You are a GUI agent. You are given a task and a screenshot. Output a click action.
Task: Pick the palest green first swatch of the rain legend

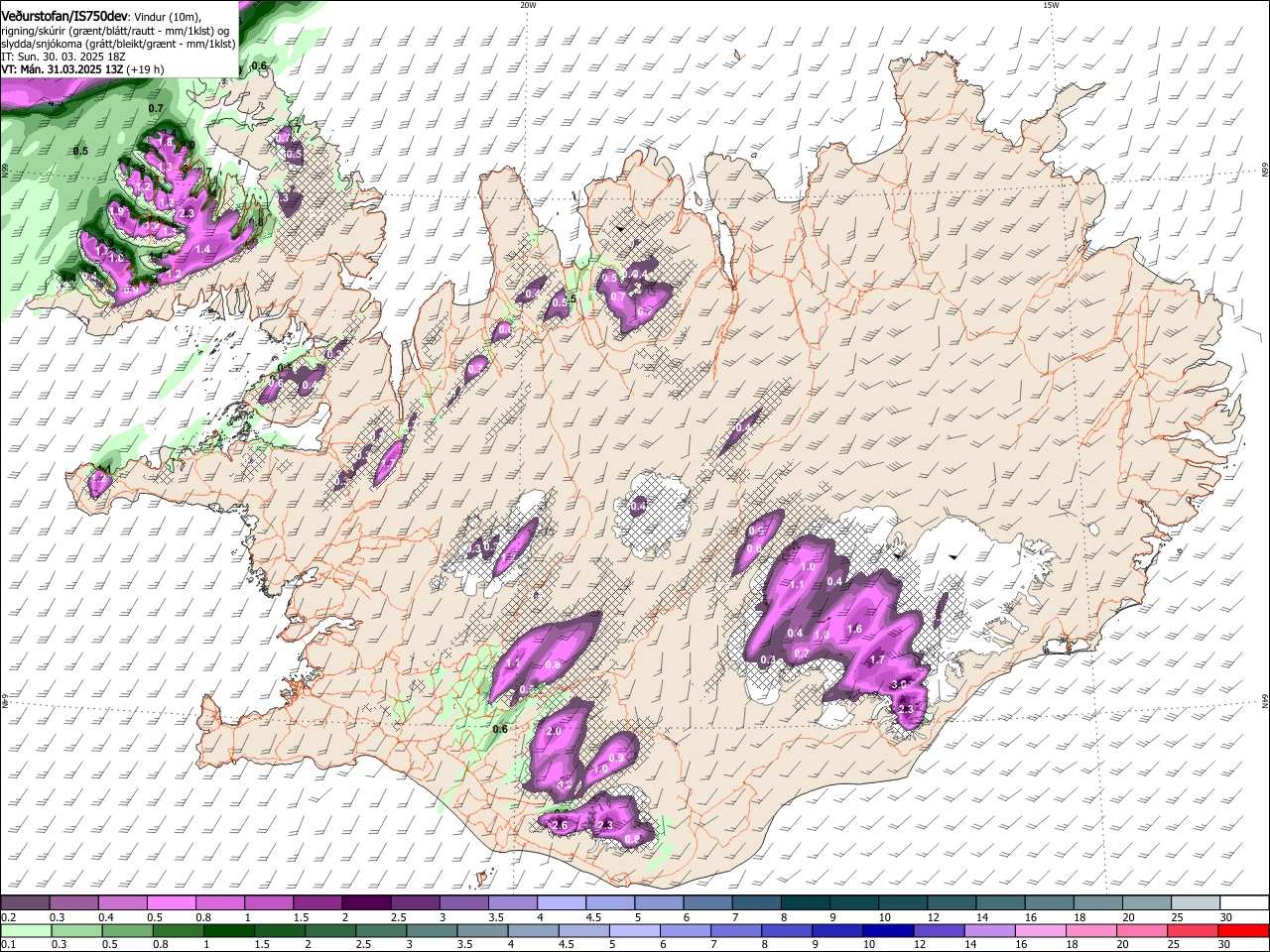(x=25, y=931)
